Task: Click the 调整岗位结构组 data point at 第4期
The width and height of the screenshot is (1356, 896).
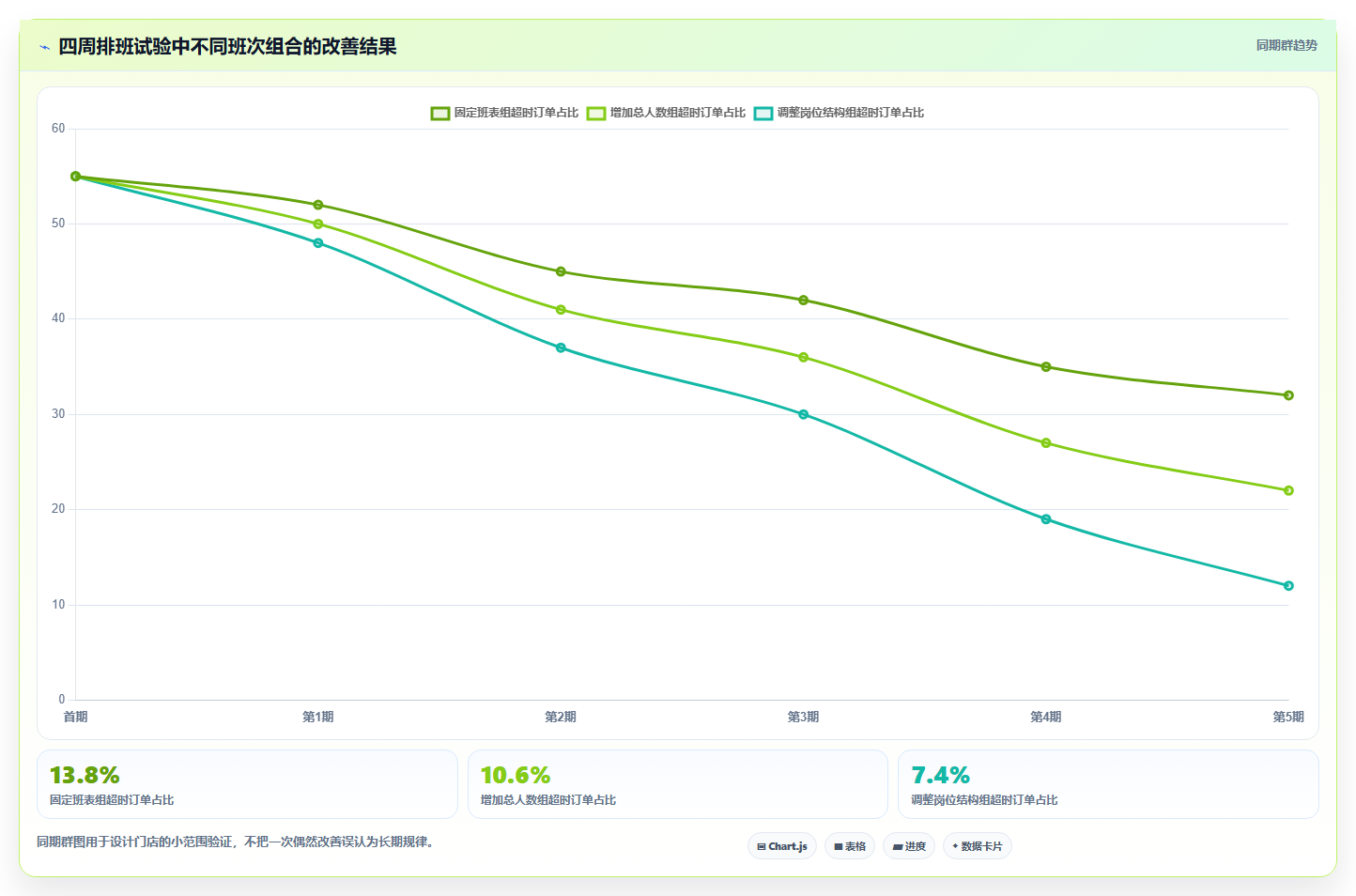Action: [x=1046, y=519]
